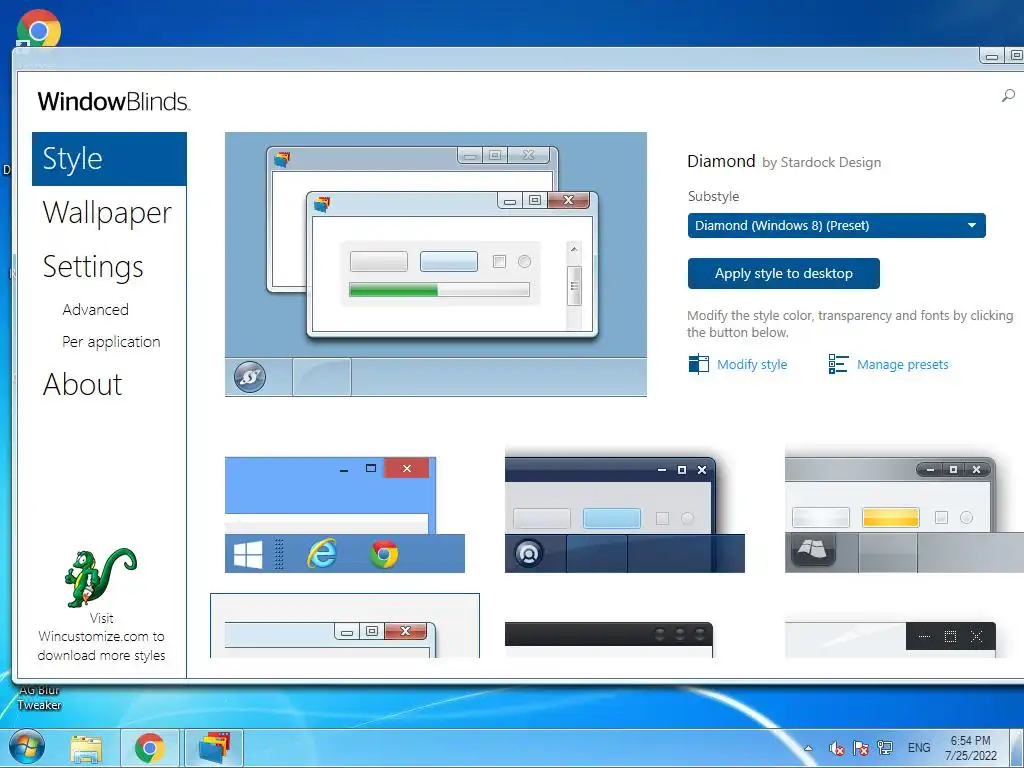Show hidden tray icons arrow
The width and height of the screenshot is (1024, 768).
(x=808, y=748)
